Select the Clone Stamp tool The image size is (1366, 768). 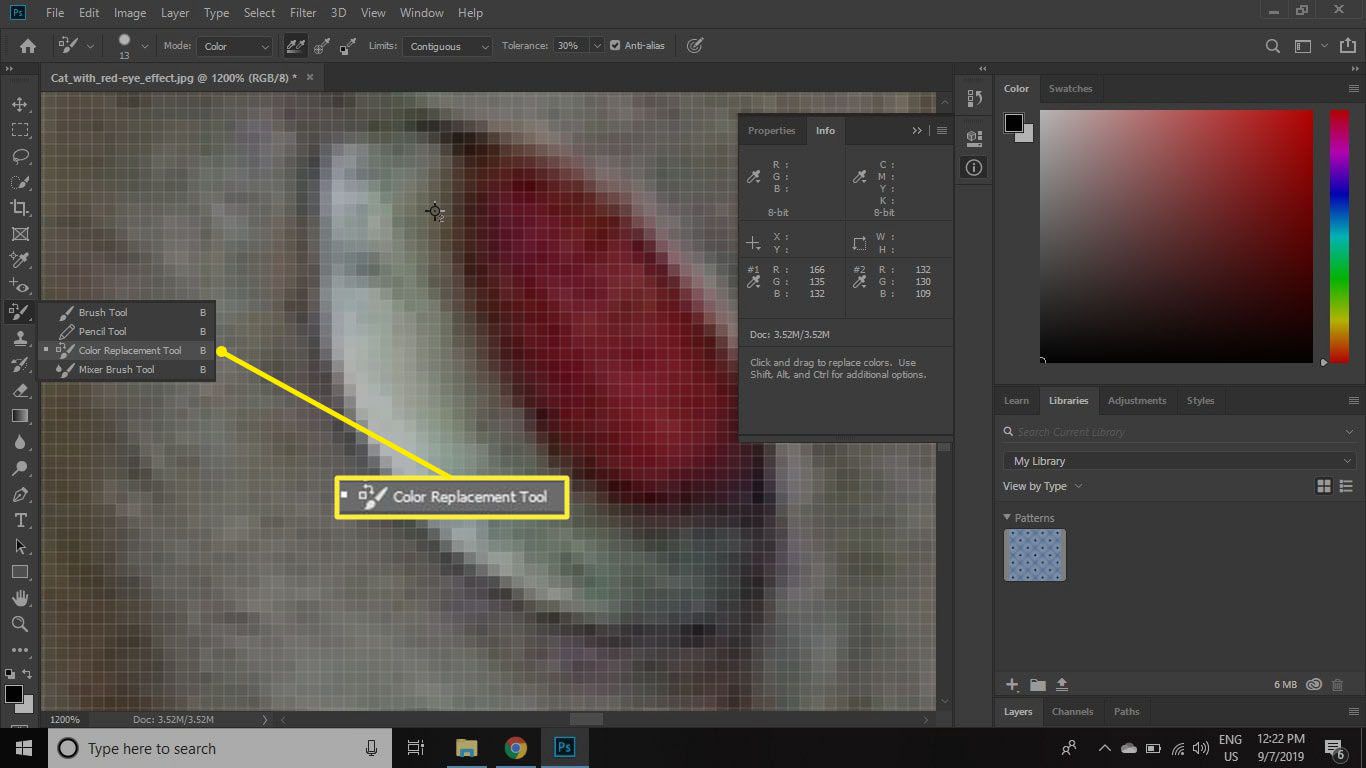[x=19, y=338]
